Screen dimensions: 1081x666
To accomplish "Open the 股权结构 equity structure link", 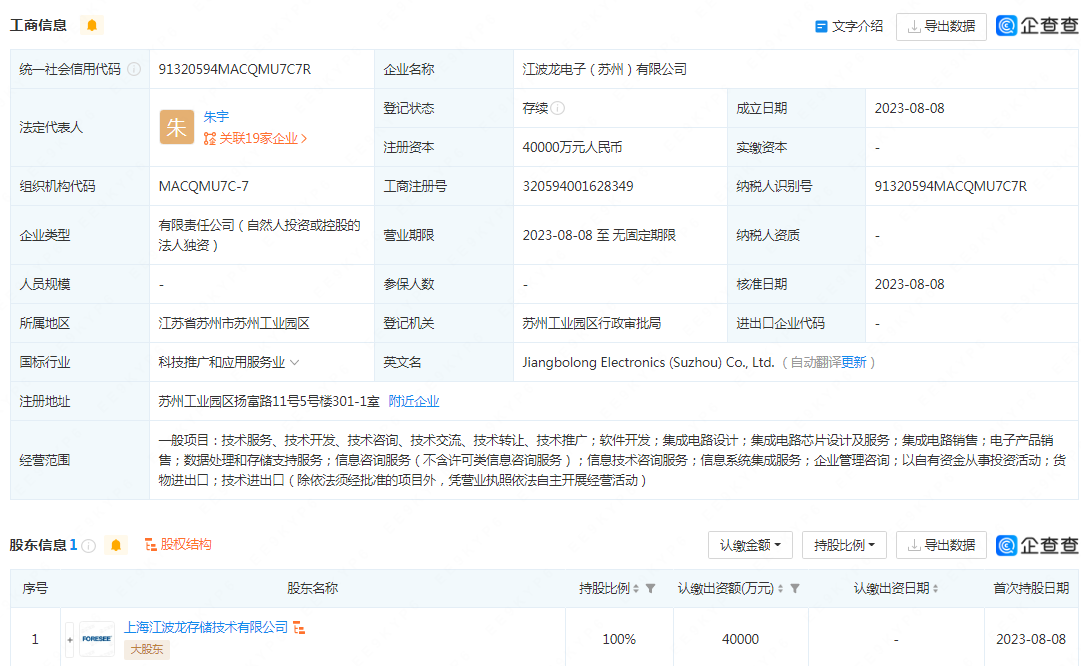I will pos(178,545).
